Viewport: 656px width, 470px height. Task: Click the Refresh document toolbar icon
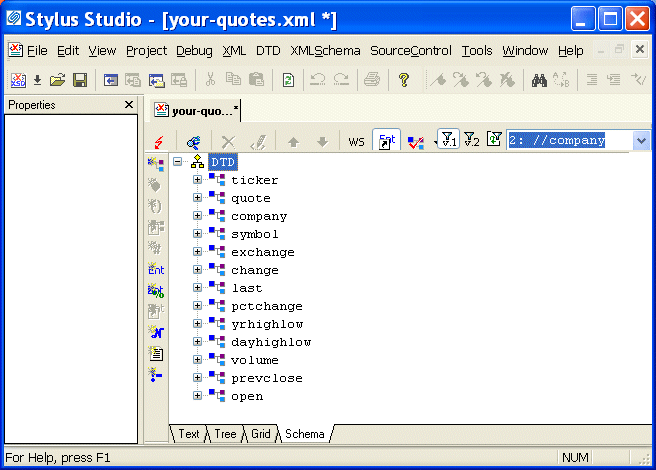289,80
